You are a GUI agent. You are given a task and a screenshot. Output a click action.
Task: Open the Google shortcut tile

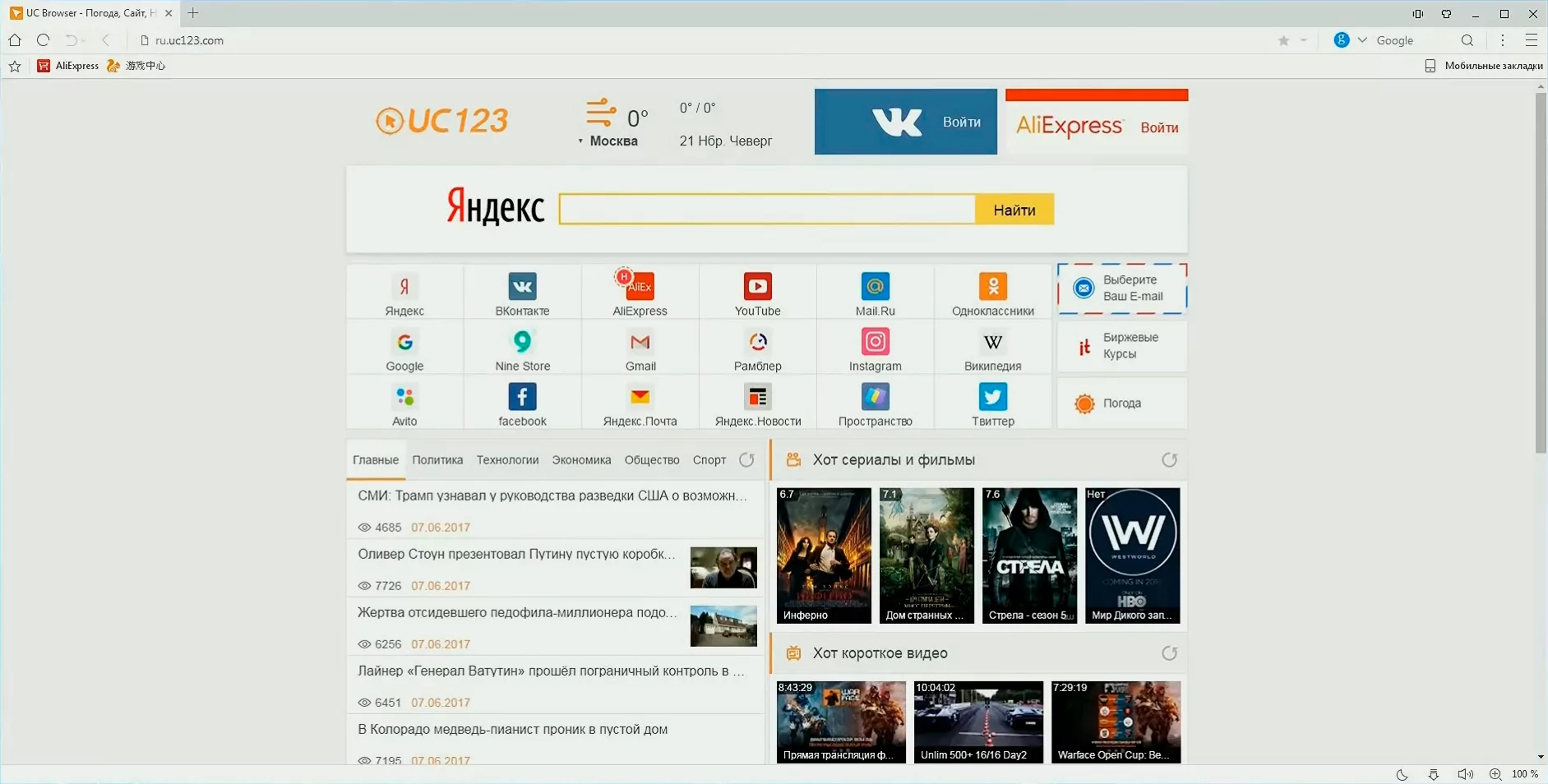(404, 347)
